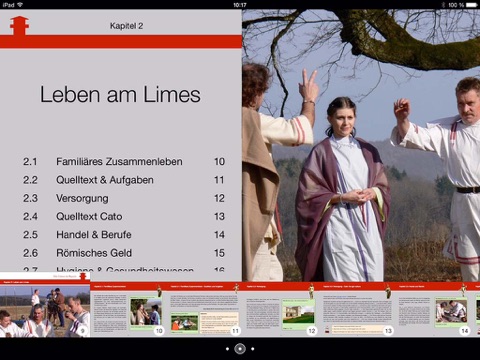Select the page 13 thumbnail
Viewport: 480px width, 360px height.
coord(357,310)
